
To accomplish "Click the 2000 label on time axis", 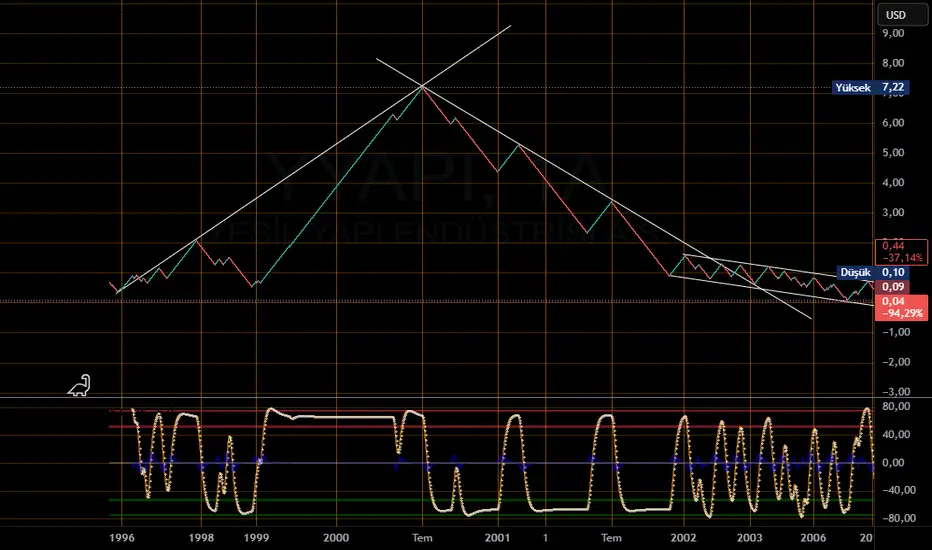I will click(337, 537).
